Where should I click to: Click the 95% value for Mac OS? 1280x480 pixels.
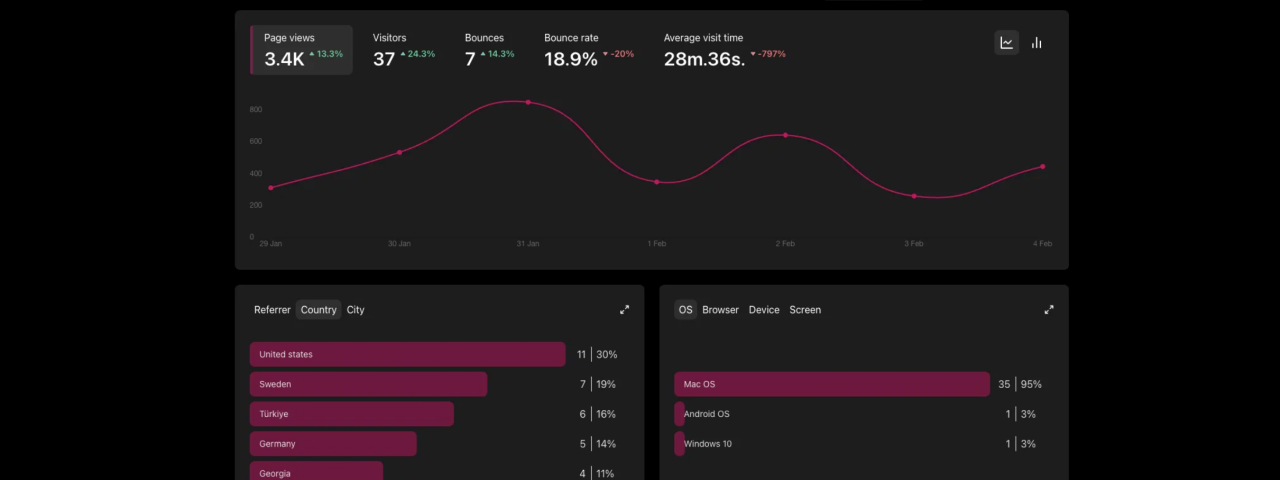click(x=1031, y=384)
